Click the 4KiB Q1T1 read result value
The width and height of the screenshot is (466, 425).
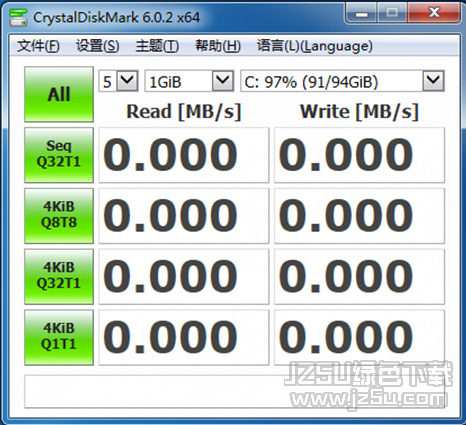[x=184, y=337]
